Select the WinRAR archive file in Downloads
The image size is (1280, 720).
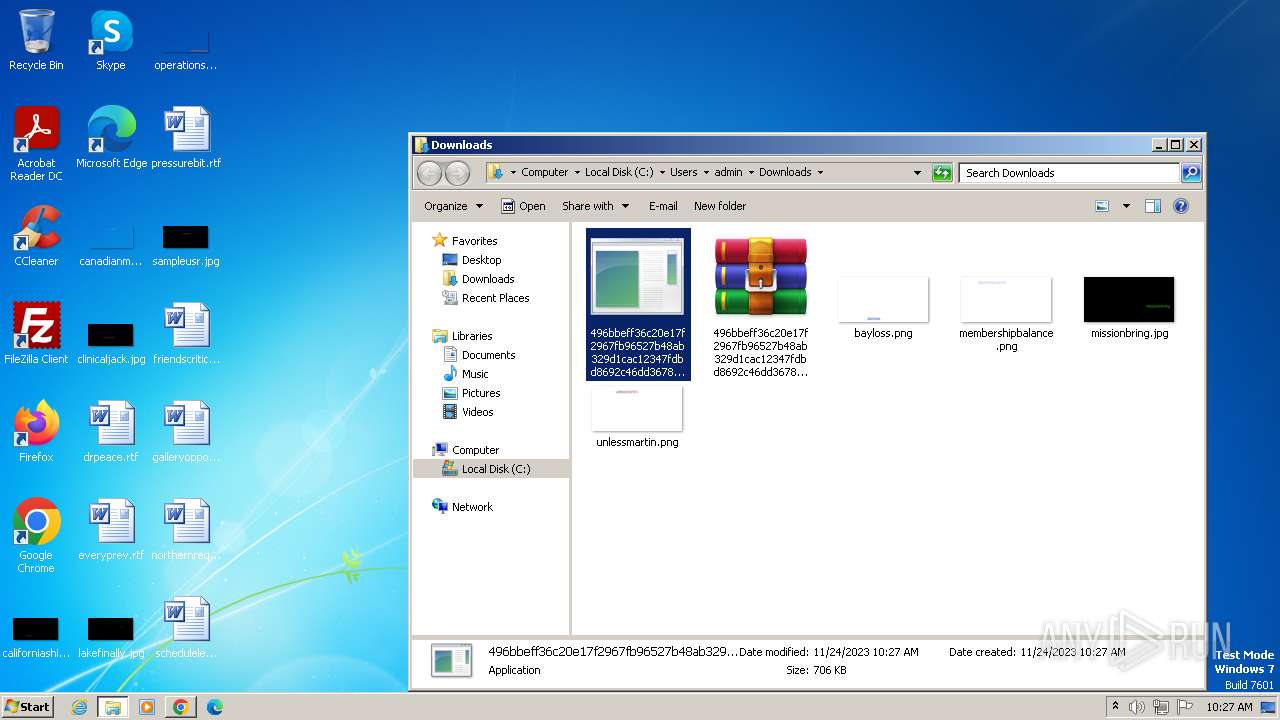[x=761, y=307]
